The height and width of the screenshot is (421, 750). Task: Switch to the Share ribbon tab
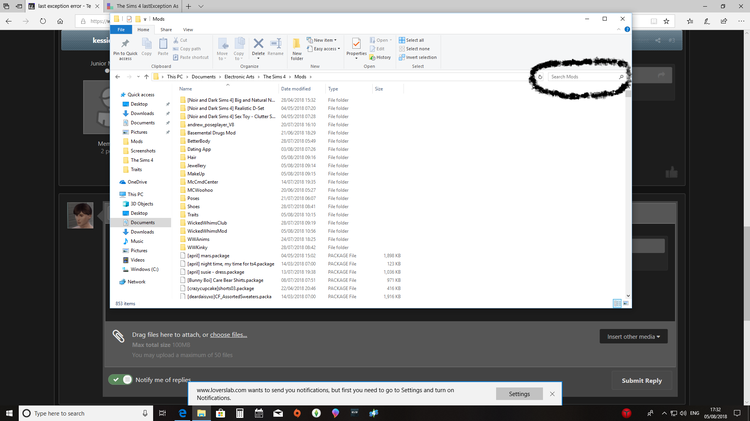(x=166, y=30)
